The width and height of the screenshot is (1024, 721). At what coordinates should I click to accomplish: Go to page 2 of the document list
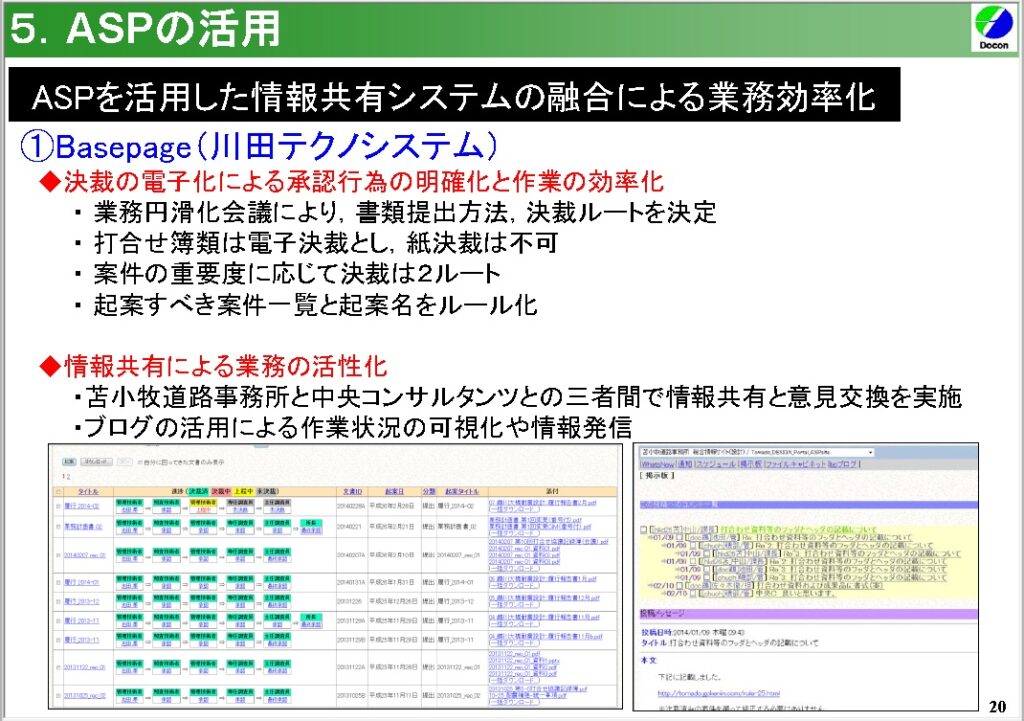pos(69,477)
